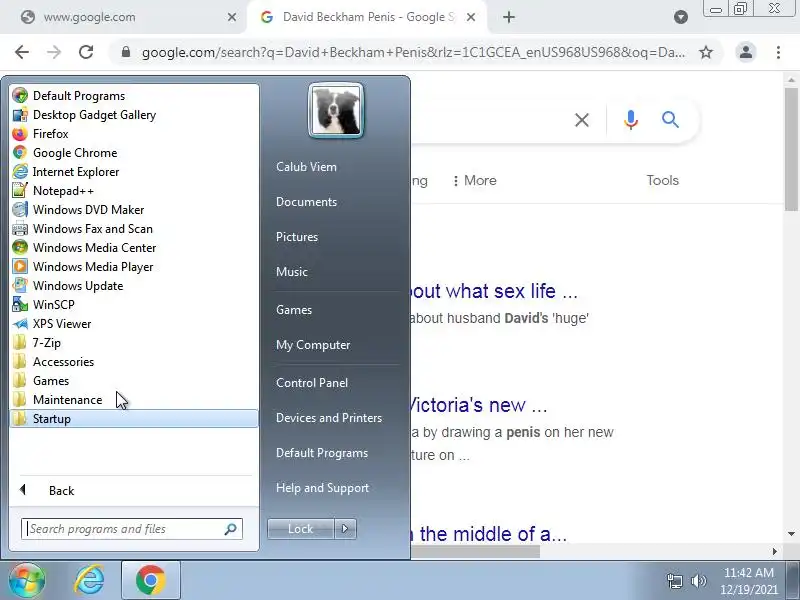This screenshot has height=600, width=800.
Task: Expand the Startup folder
Action: [x=134, y=418]
